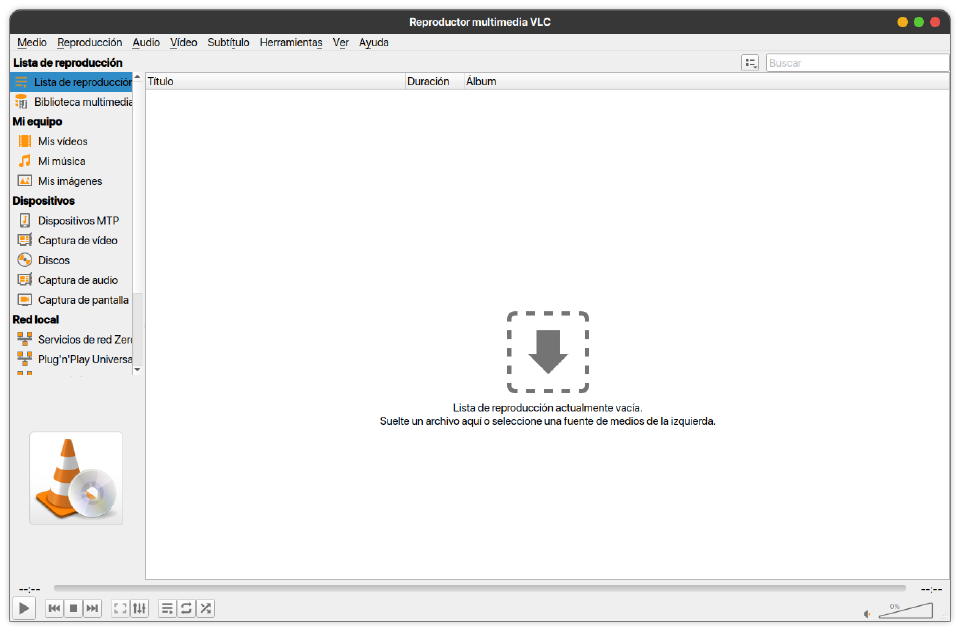Start playback with the Play button
Viewport: 960px width, 631px height.
pyautogui.click(x=23, y=608)
